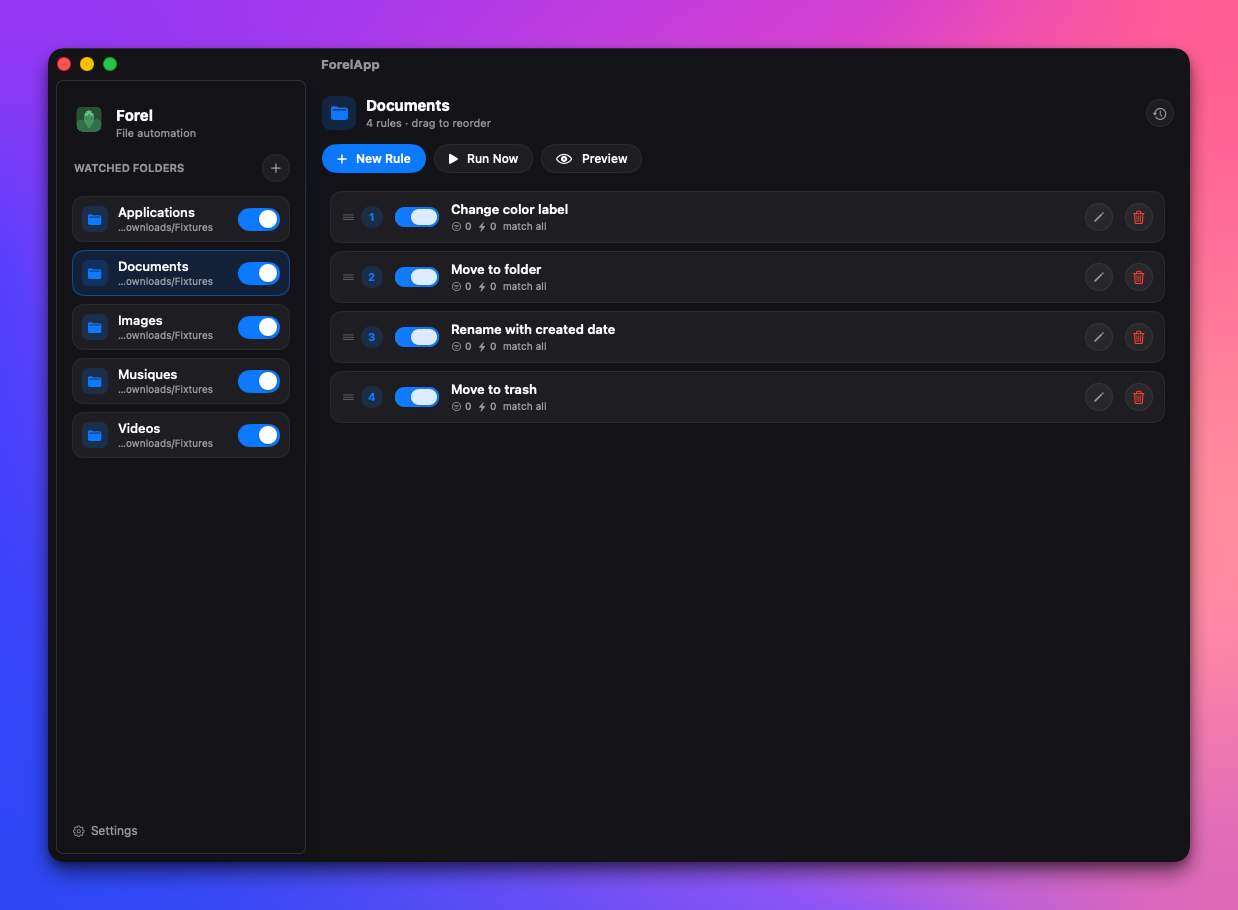Screen dimensions: 1238x910
Task: Click the Move to folder rule title
Action: [496, 269]
